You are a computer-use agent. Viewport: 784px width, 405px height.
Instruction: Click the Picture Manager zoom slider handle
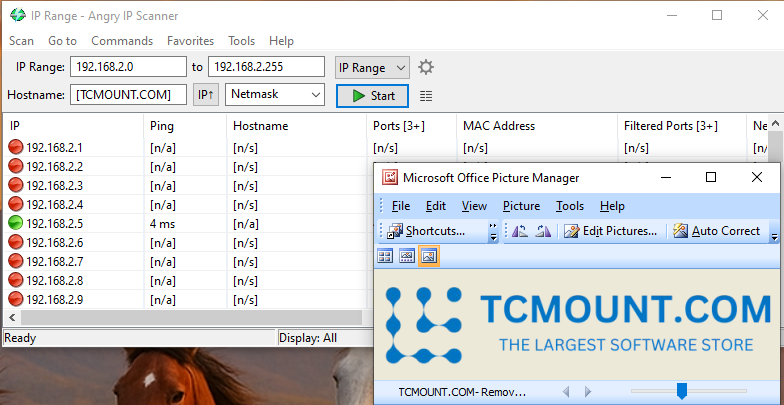pyautogui.click(x=682, y=390)
